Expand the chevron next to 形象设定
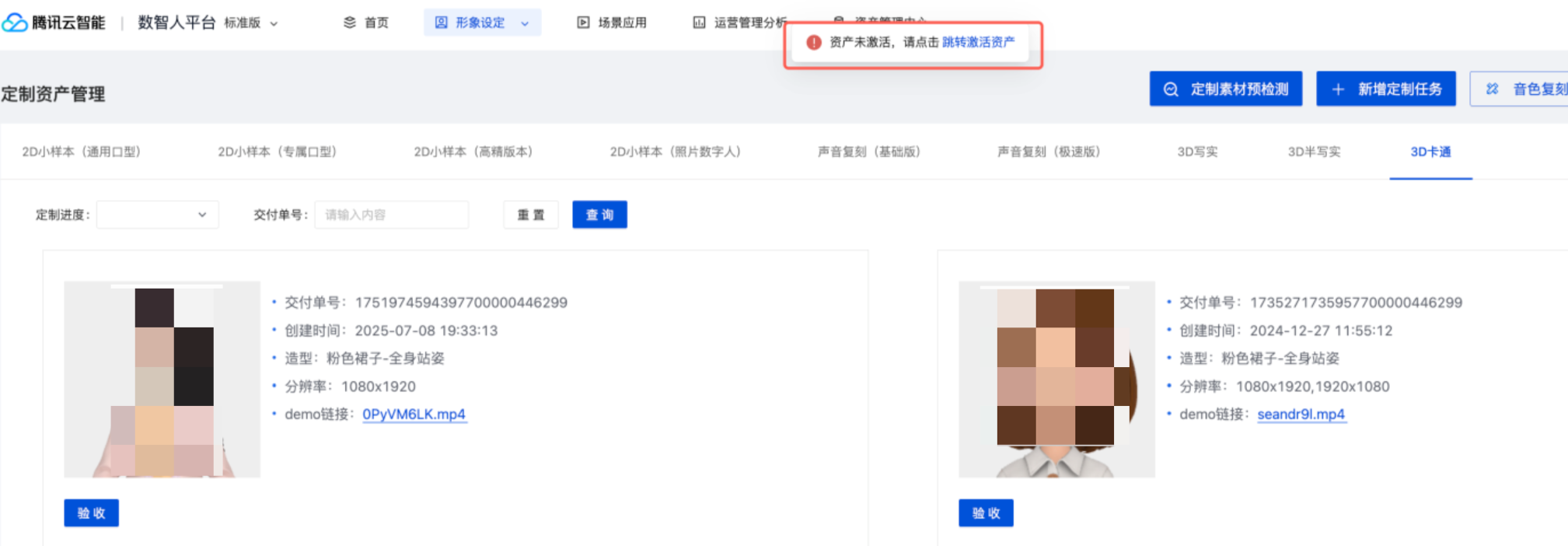The image size is (1568, 546). pos(525,23)
